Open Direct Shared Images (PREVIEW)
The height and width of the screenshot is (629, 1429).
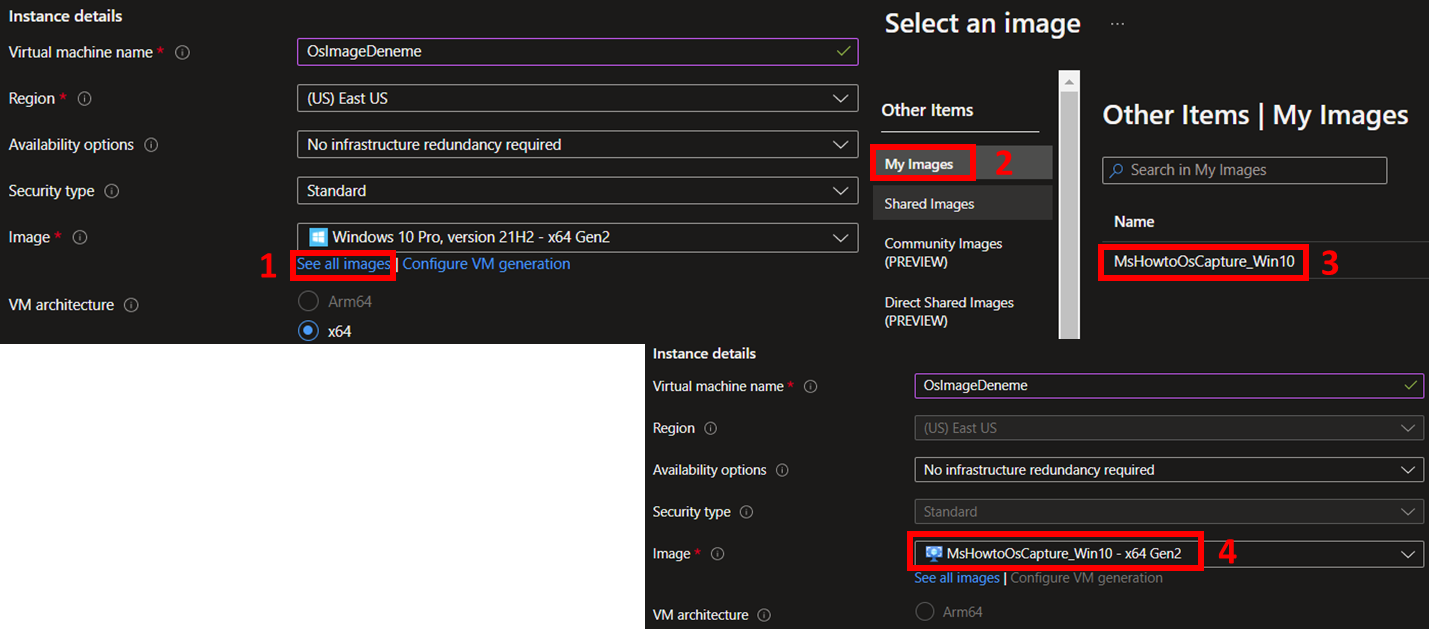[x=949, y=312]
